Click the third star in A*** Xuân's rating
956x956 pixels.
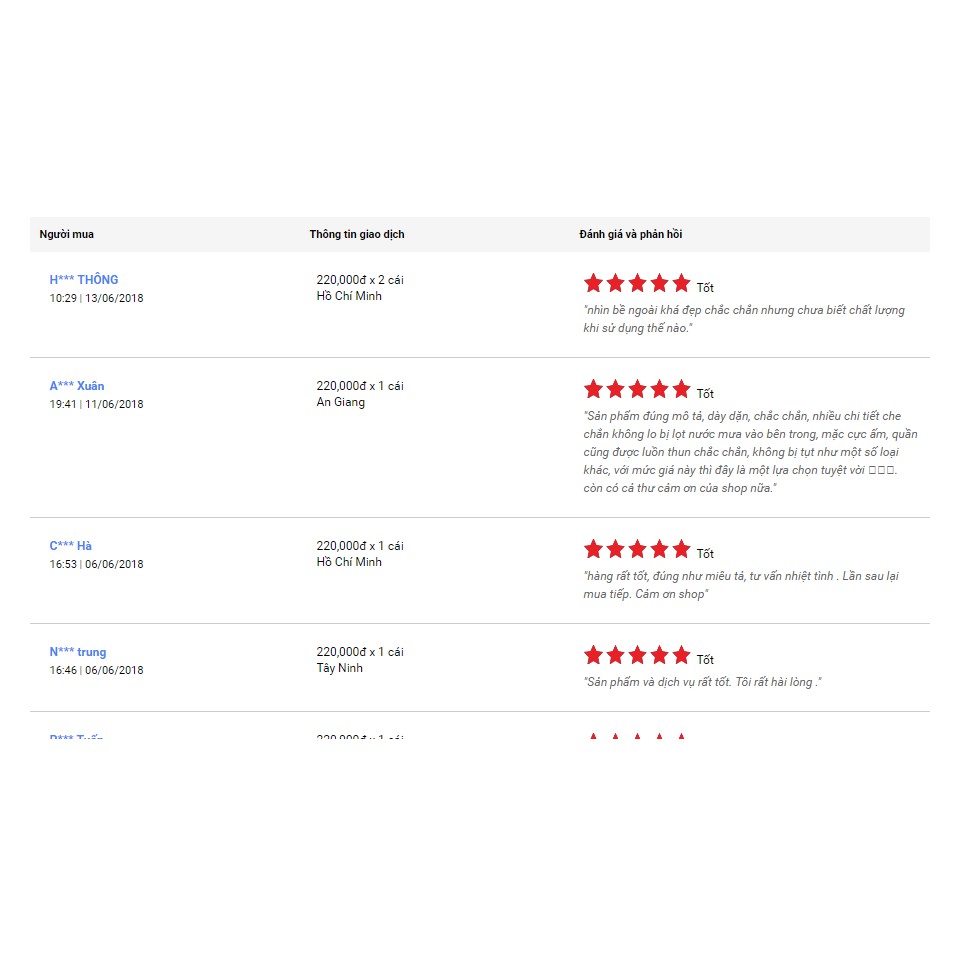pyautogui.click(x=637, y=389)
